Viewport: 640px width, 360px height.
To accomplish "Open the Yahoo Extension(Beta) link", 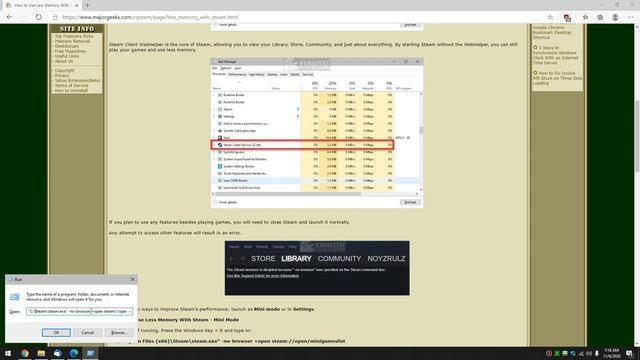I will click(x=77, y=80).
